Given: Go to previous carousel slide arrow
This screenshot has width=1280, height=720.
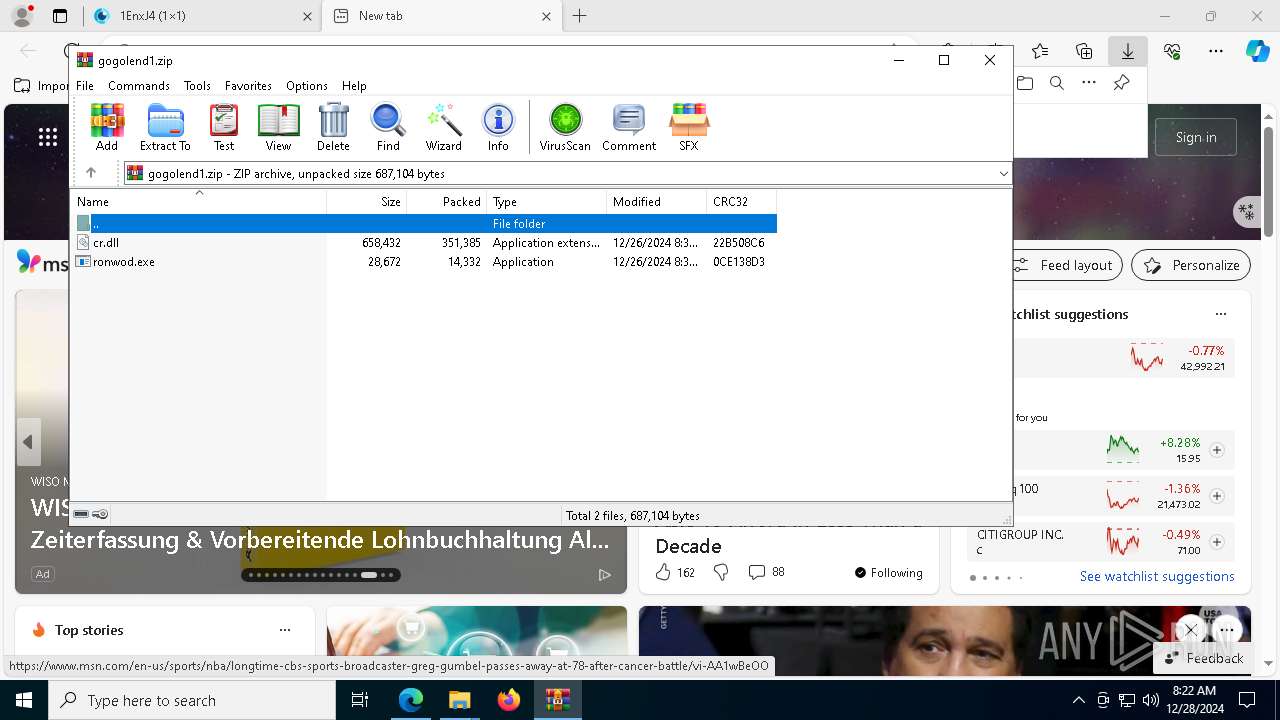Looking at the screenshot, I should (x=28, y=442).
